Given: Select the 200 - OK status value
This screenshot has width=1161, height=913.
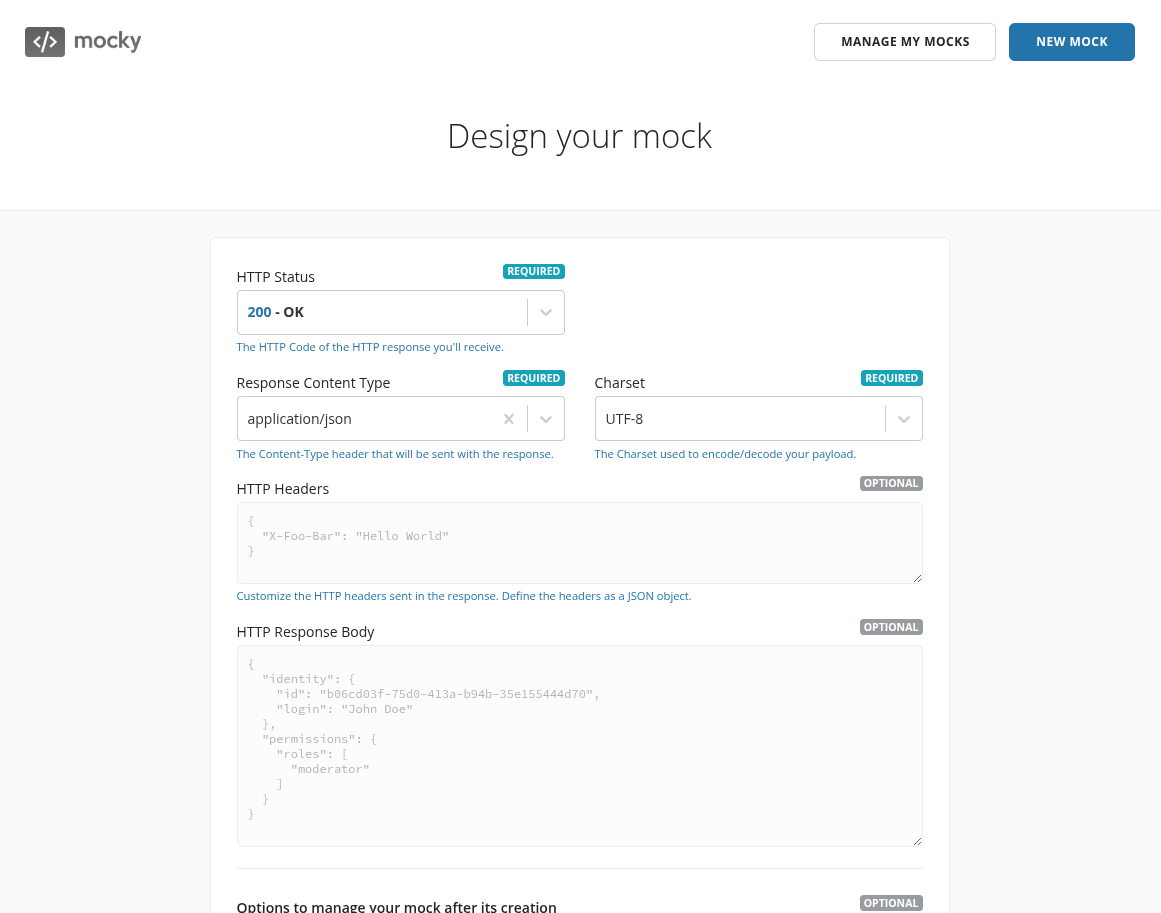Looking at the screenshot, I should pos(276,312).
